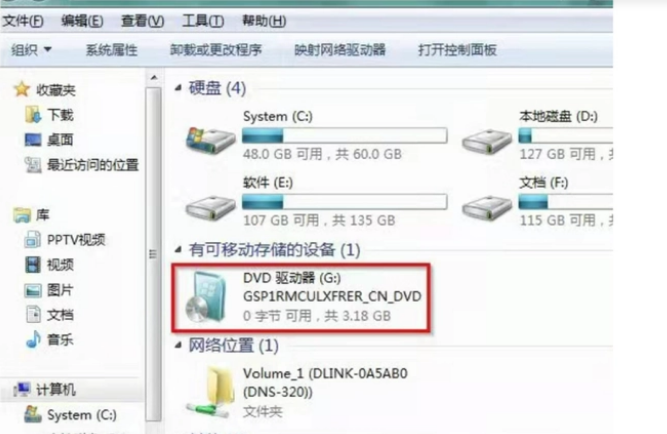667x434 pixels.
Task: Open the Volume_1 network folder icon
Action: pos(211,392)
